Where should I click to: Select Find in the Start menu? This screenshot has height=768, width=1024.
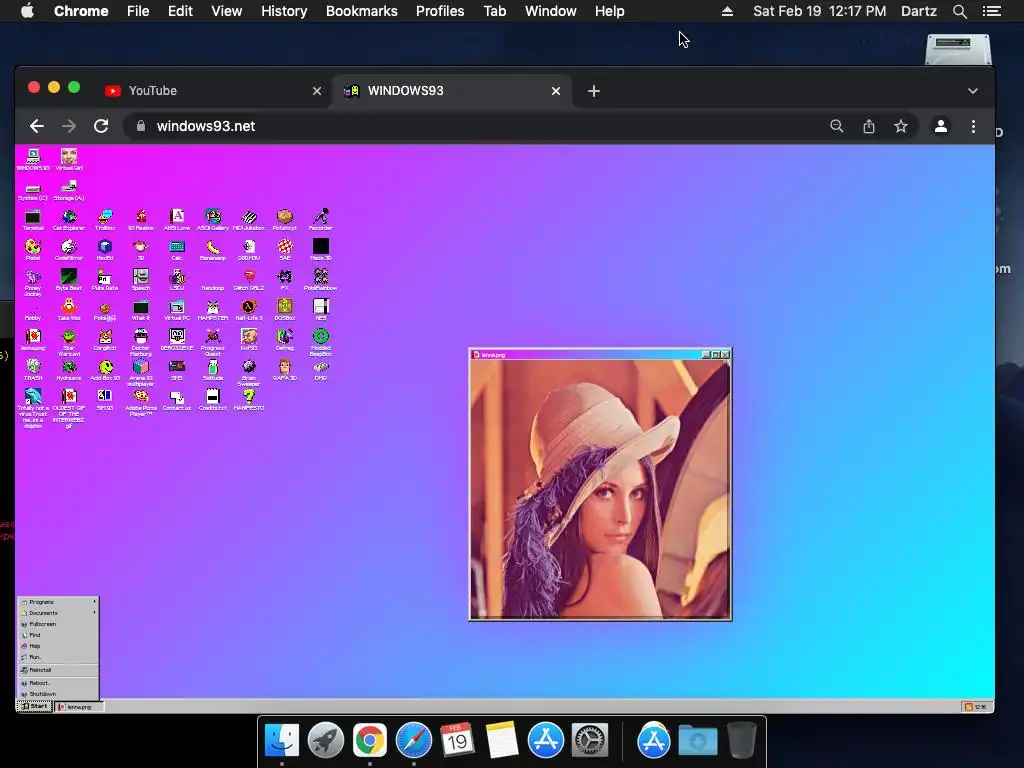click(x=58, y=635)
